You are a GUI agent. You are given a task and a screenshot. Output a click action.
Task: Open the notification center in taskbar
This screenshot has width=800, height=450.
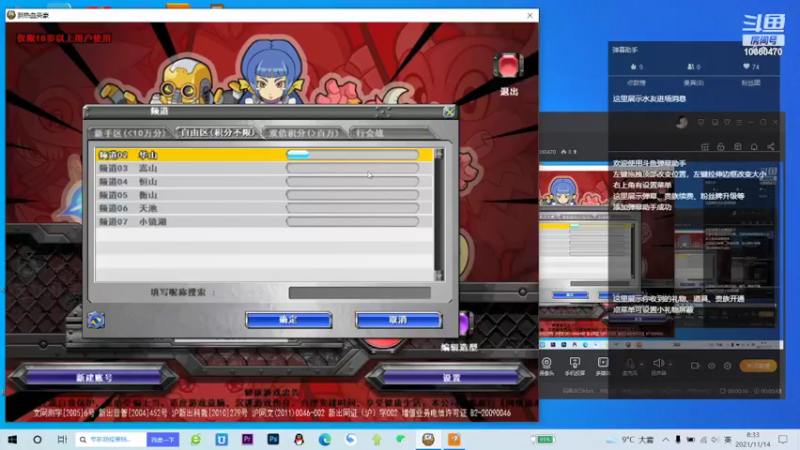[x=783, y=439]
